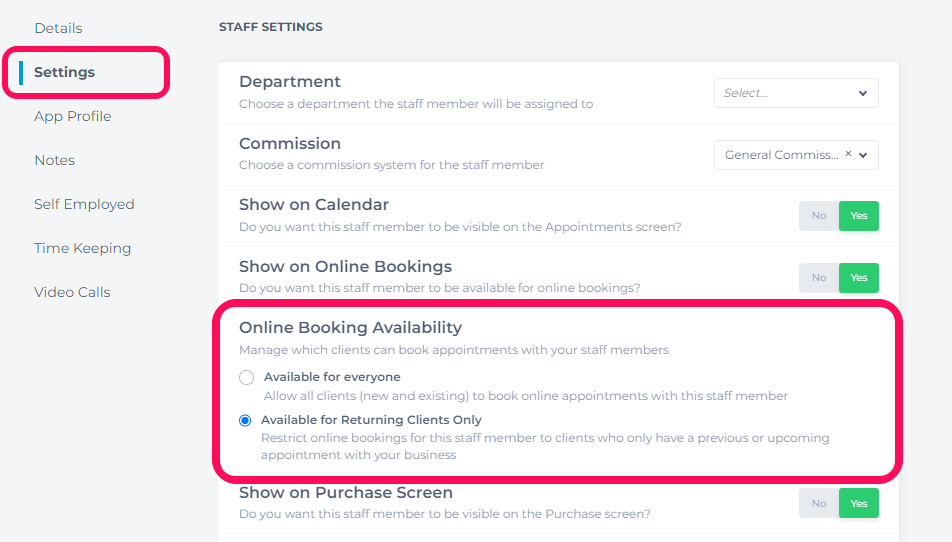Click the Available for Returning Clients Only label
952x542 pixels.
coord(371,420)
